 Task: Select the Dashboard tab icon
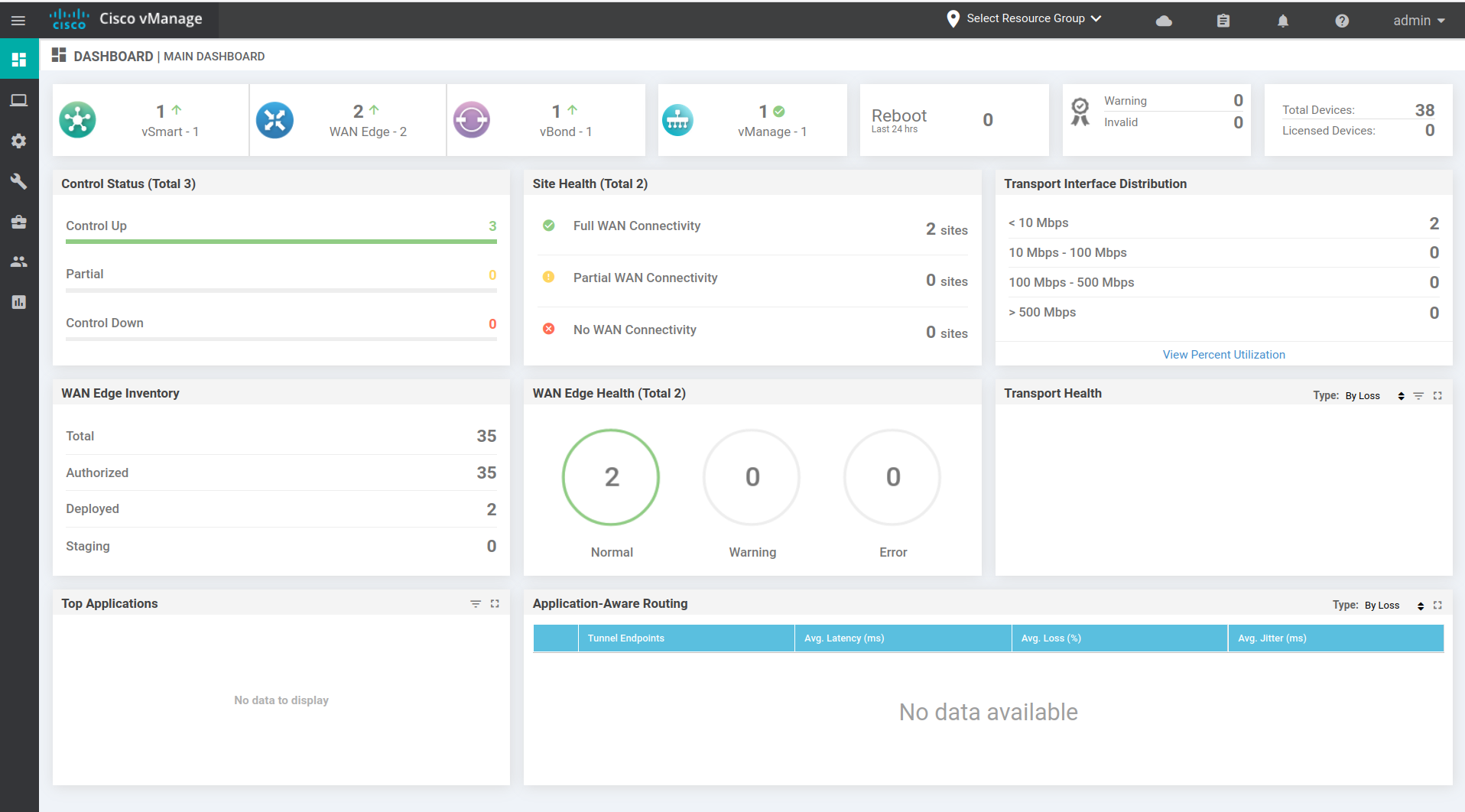pos(18,58)
